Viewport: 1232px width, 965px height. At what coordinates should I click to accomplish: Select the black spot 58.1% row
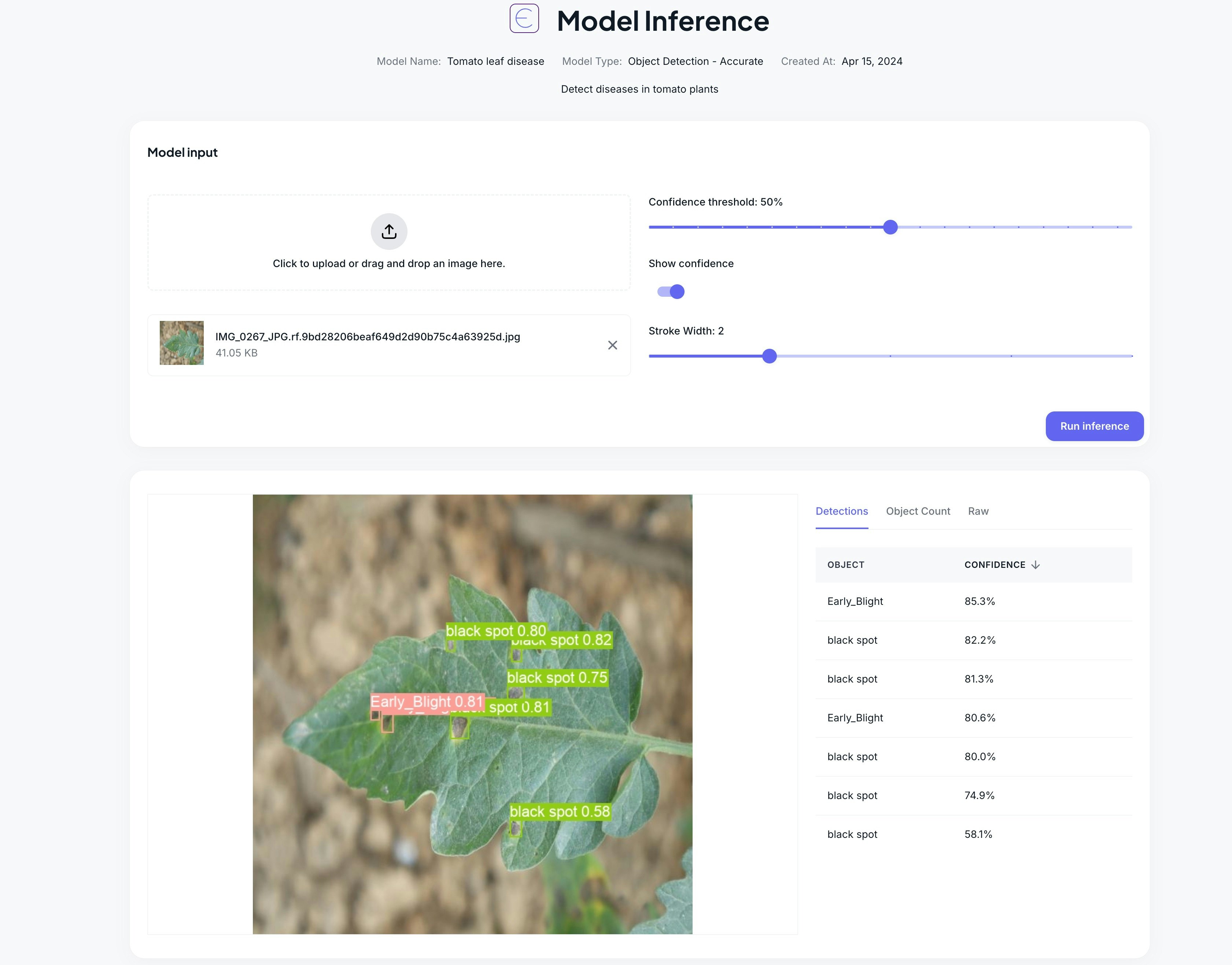tap(973, 834)
